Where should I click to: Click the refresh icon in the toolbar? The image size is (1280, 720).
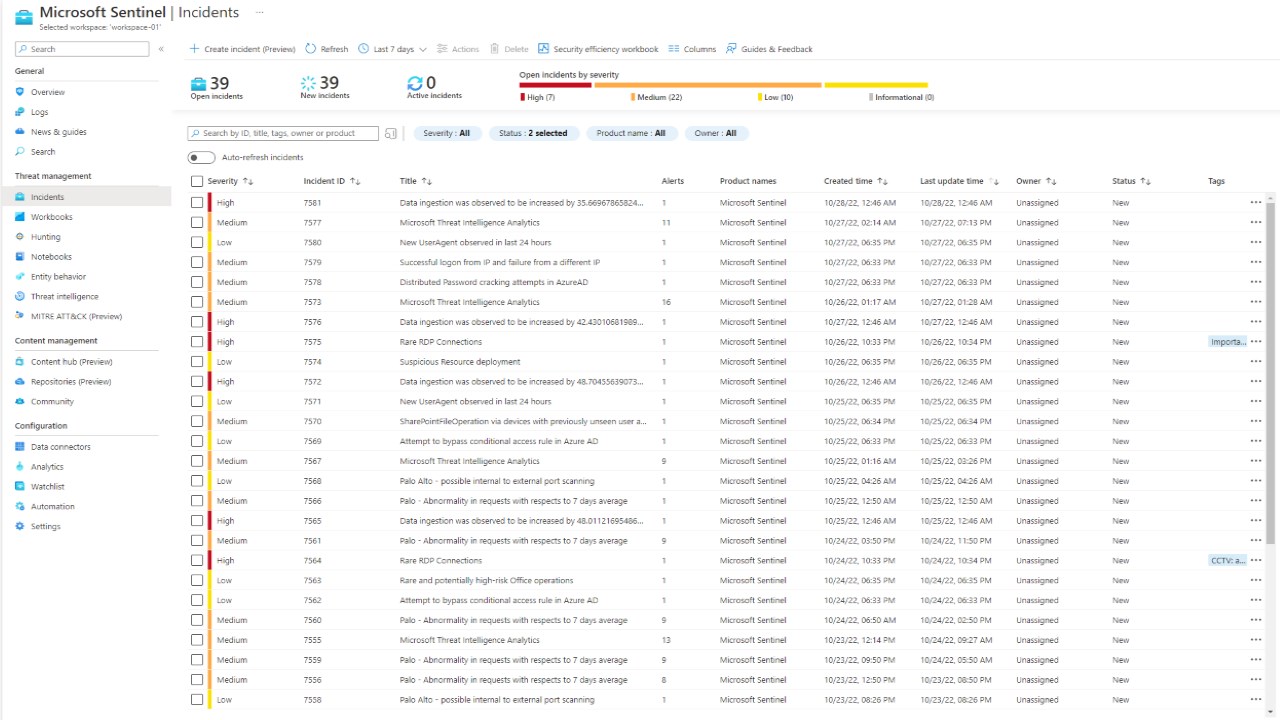click(x=311, y=49)
